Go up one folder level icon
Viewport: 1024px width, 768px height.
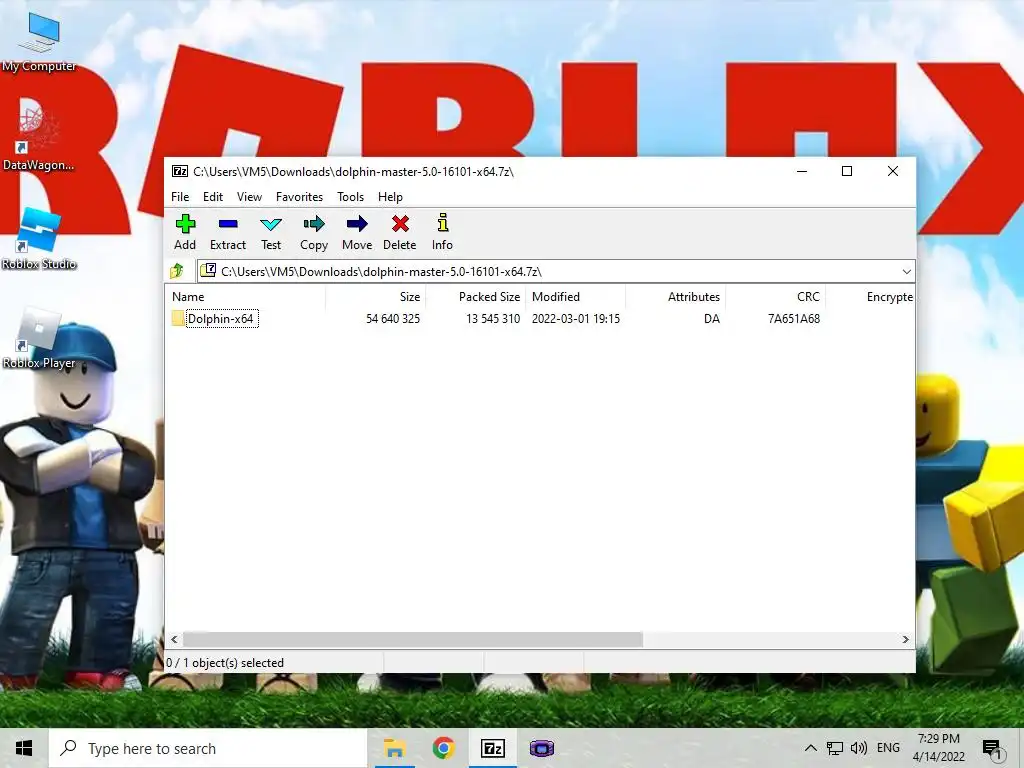177,271
